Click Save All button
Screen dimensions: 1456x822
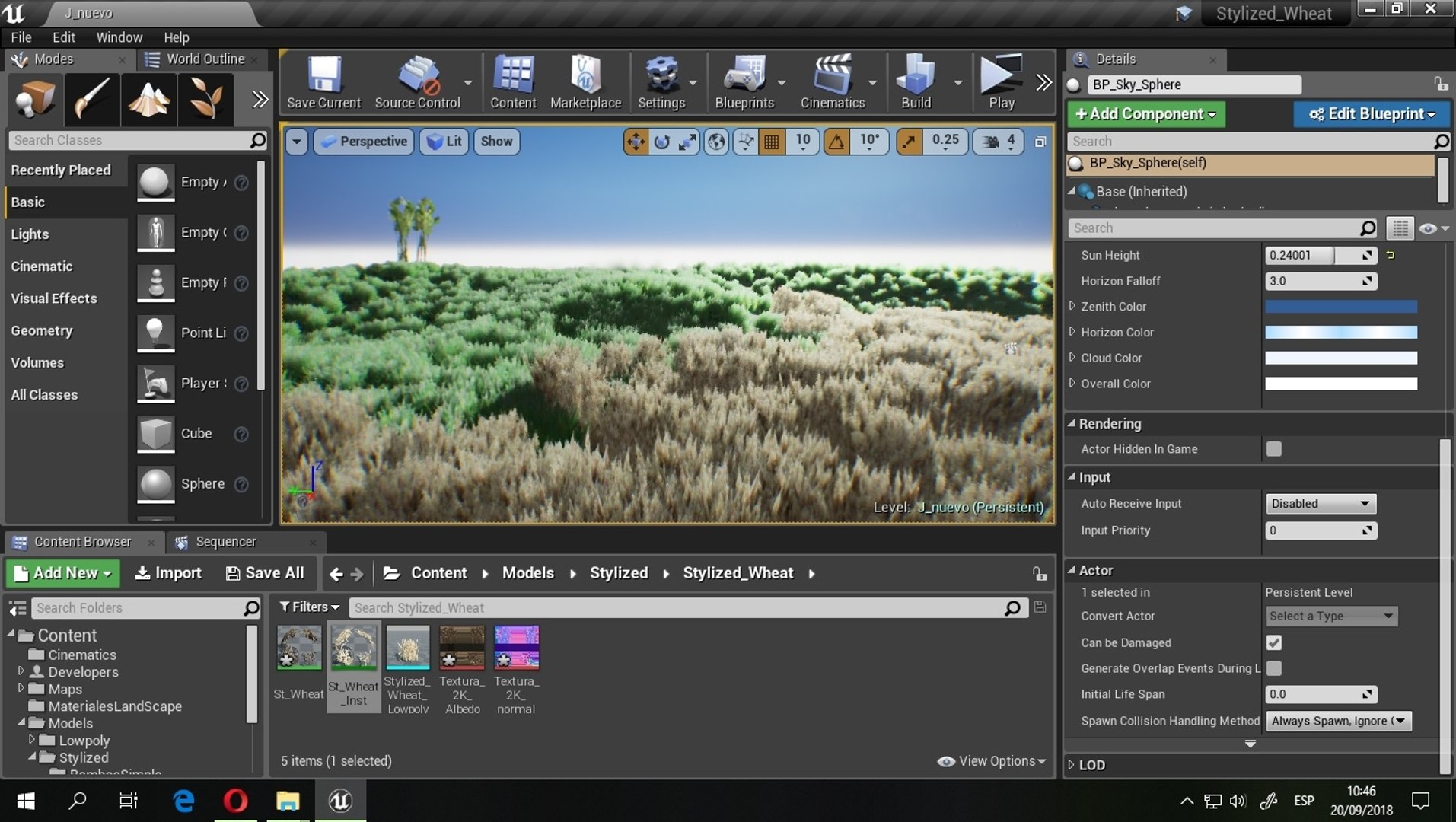265,573
